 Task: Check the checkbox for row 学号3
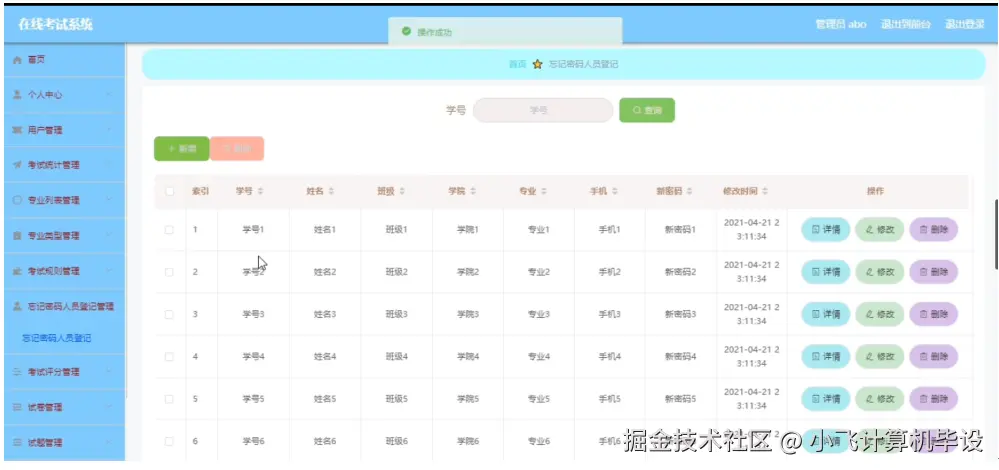(169, 315)
